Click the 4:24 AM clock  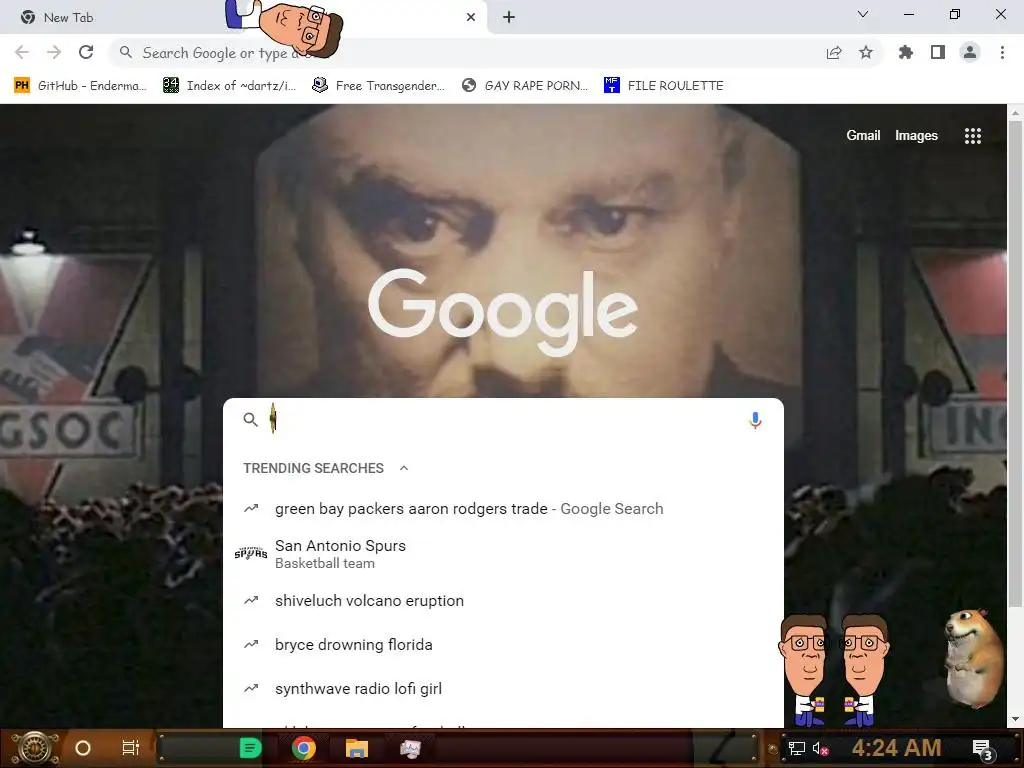click(x=897, y=748)
